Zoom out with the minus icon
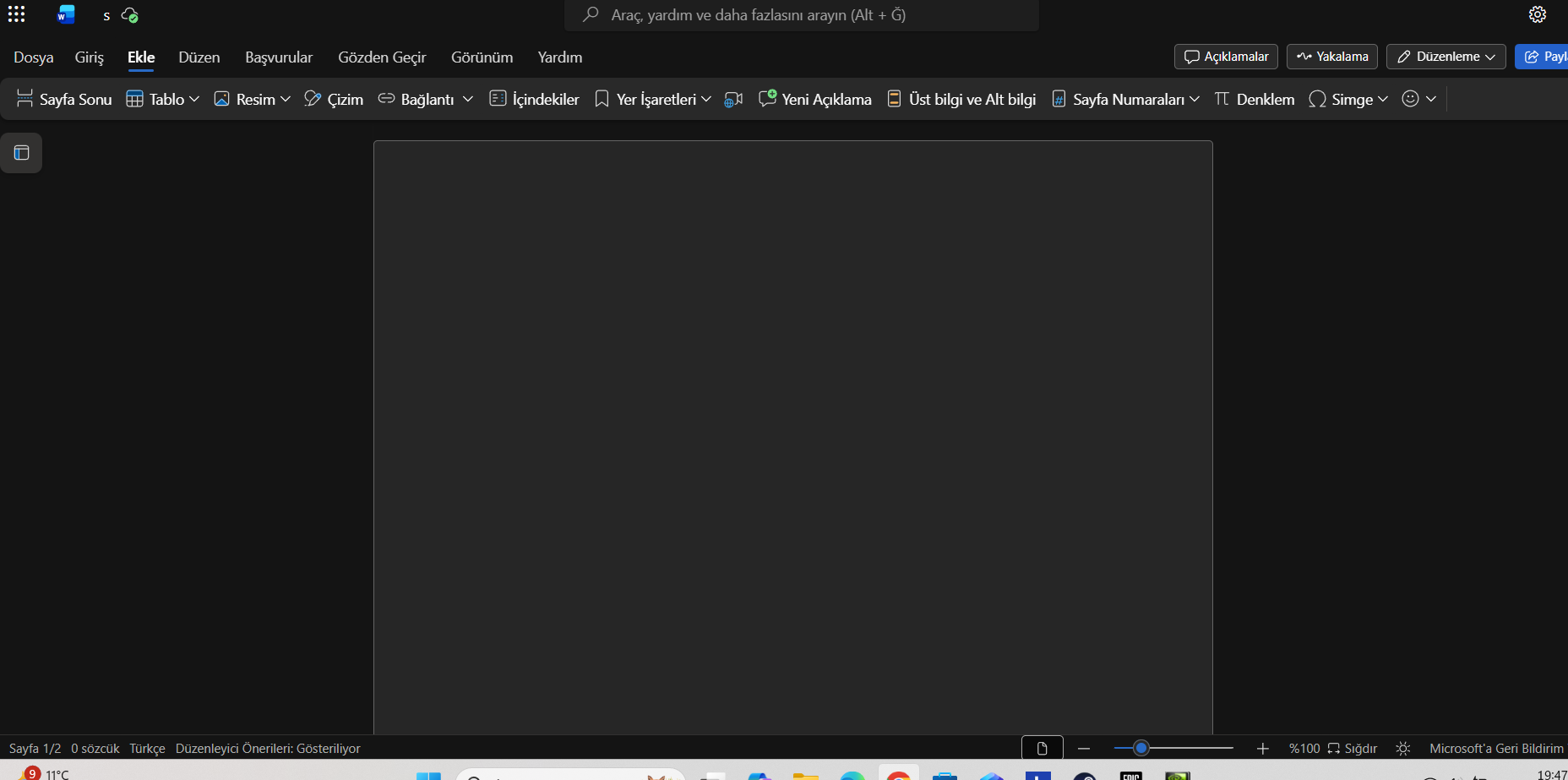This screenshot has height=780, width=1568. (x=1084, y=749)
